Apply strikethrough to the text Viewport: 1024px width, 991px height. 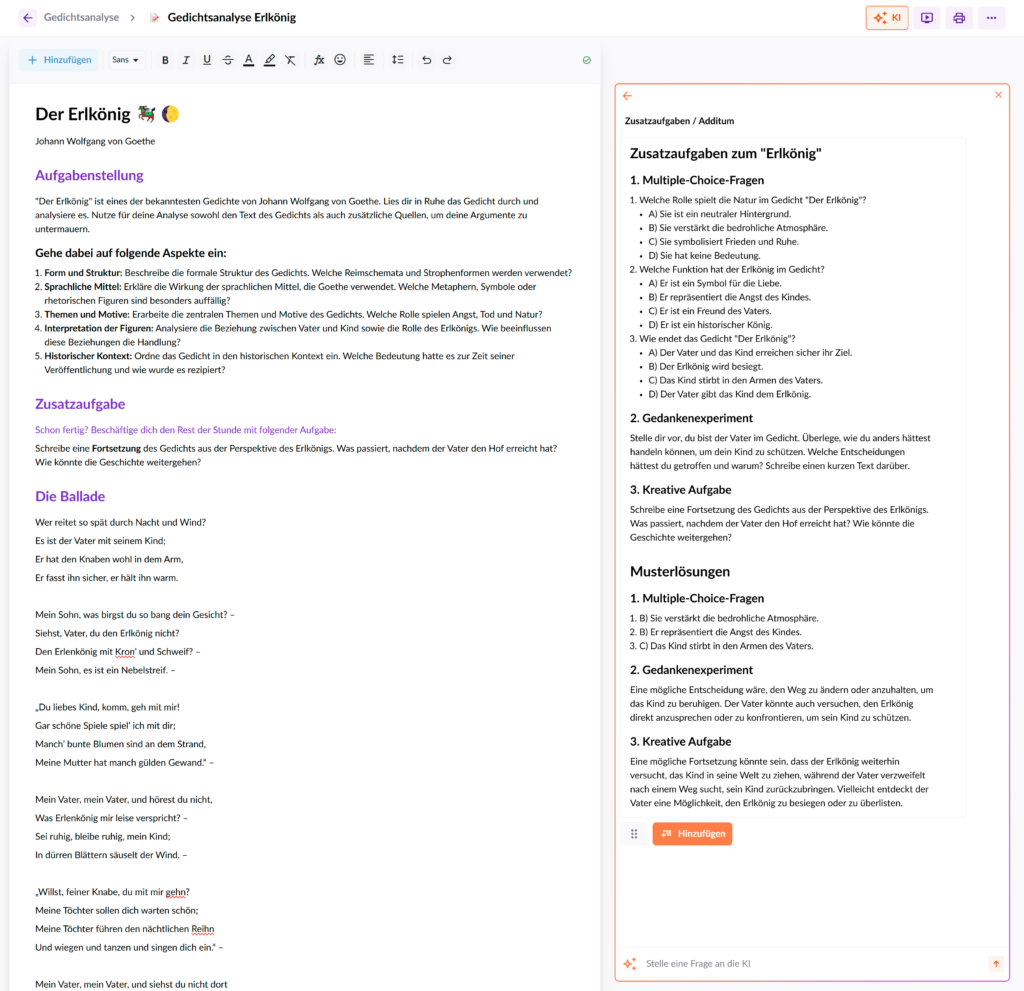(228, 60)
